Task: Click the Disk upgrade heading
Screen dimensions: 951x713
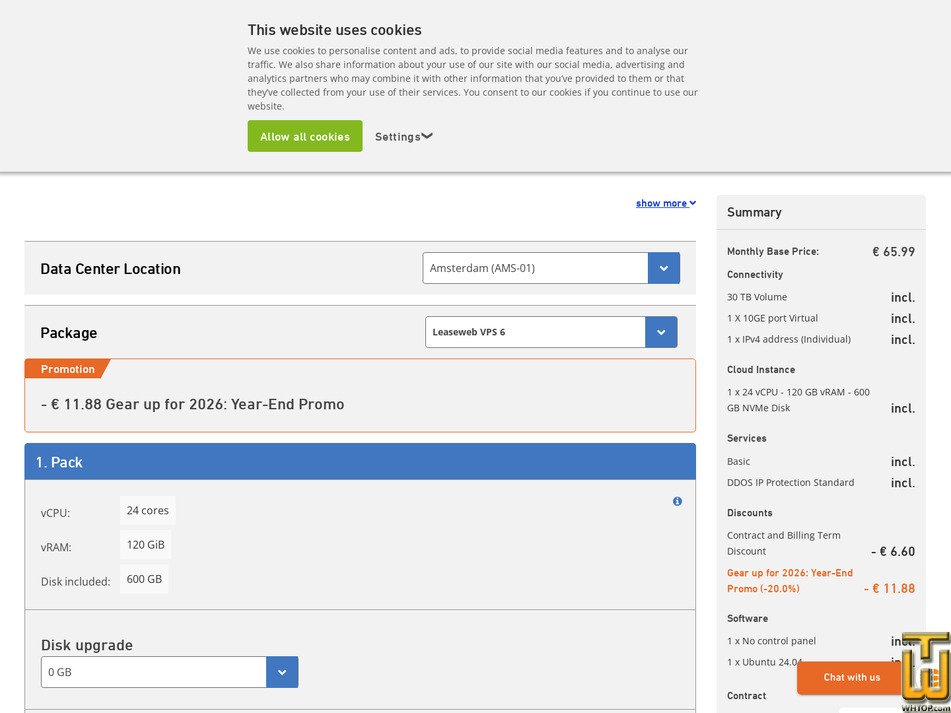Action: click(x=87, y=645)
